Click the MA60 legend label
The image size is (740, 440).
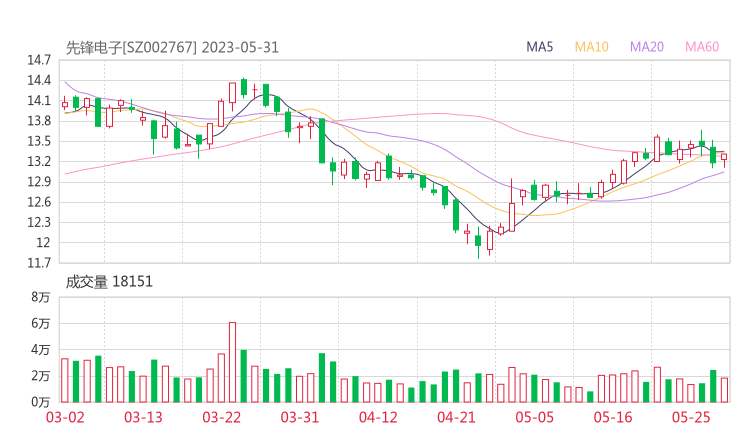pos(702,47)
